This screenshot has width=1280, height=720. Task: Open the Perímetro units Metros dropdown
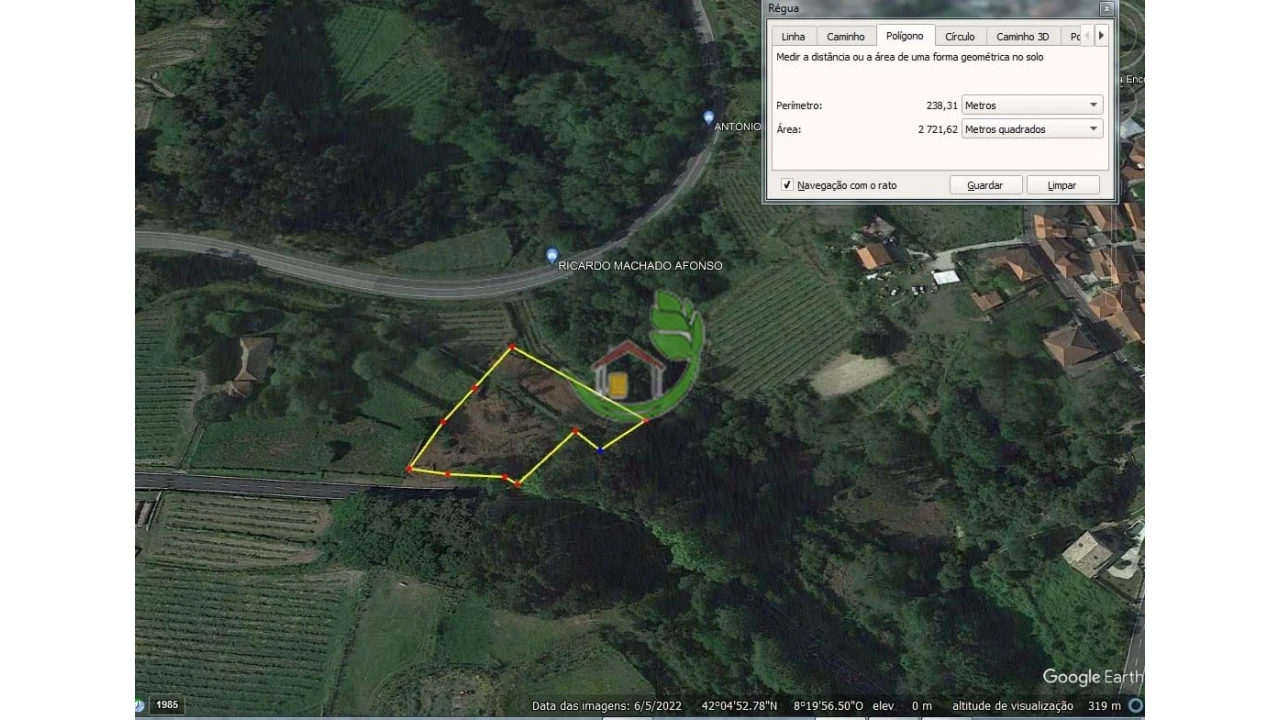point(1032,105)
